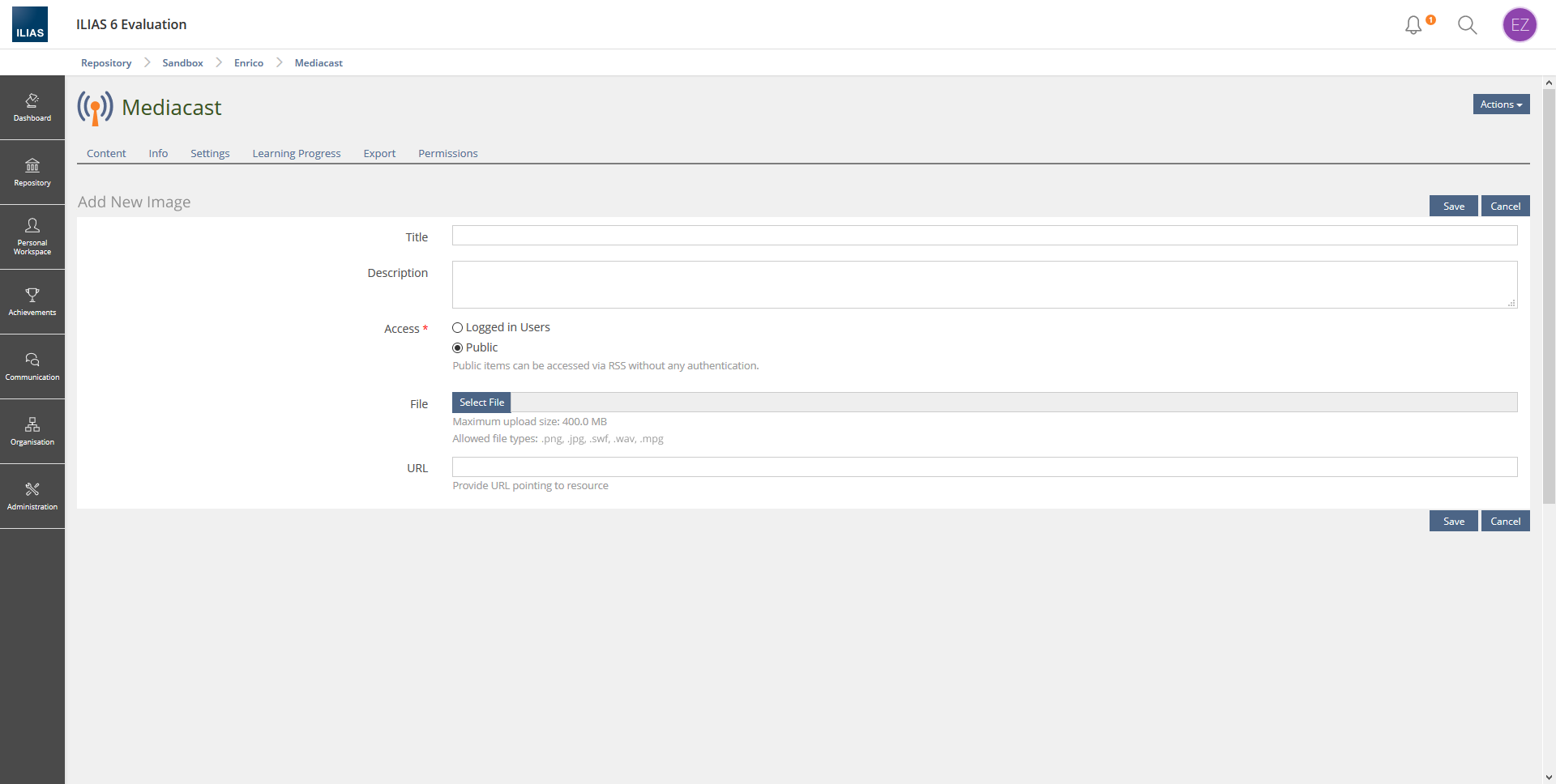The height and width of the screenshot is (784, 1556).
Task: Click the Select File button
Action: (481, 403)
